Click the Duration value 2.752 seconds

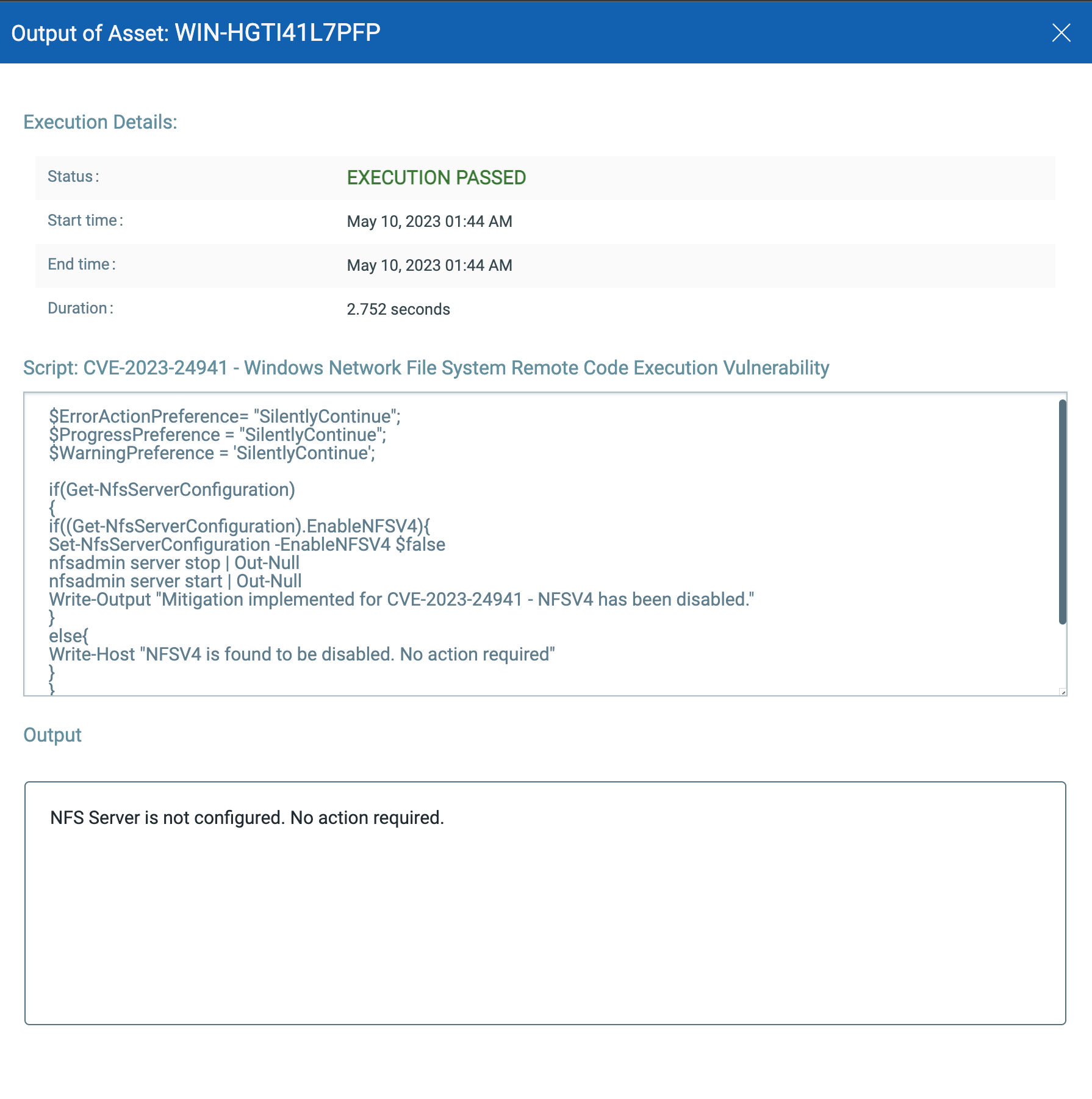(x=398, y=309)
